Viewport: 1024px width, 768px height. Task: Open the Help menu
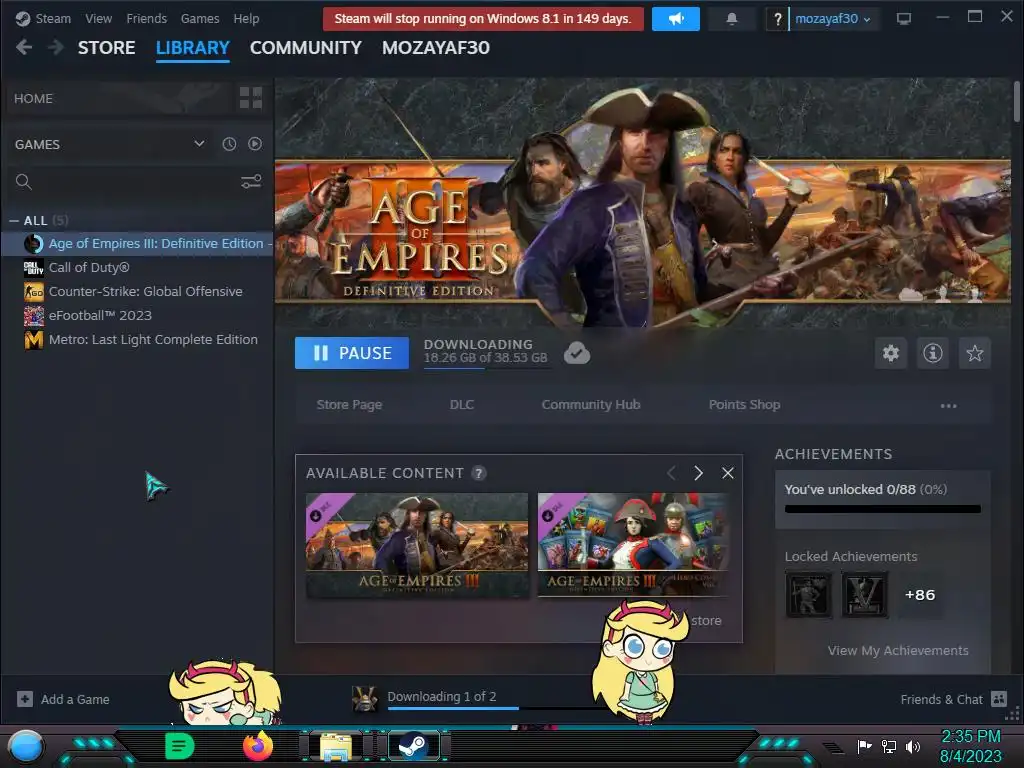pyautogui.click(x=246, y=18)
